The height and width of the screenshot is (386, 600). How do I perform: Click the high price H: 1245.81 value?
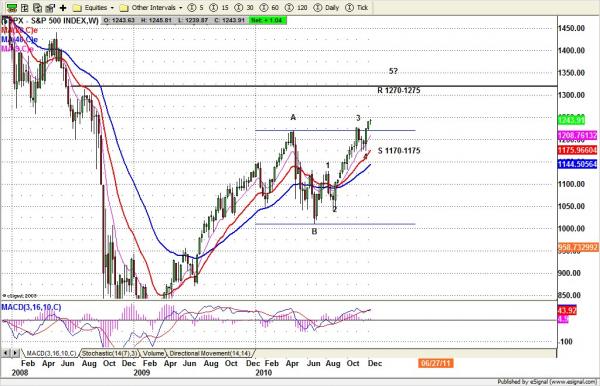click(x=156, y=20)
